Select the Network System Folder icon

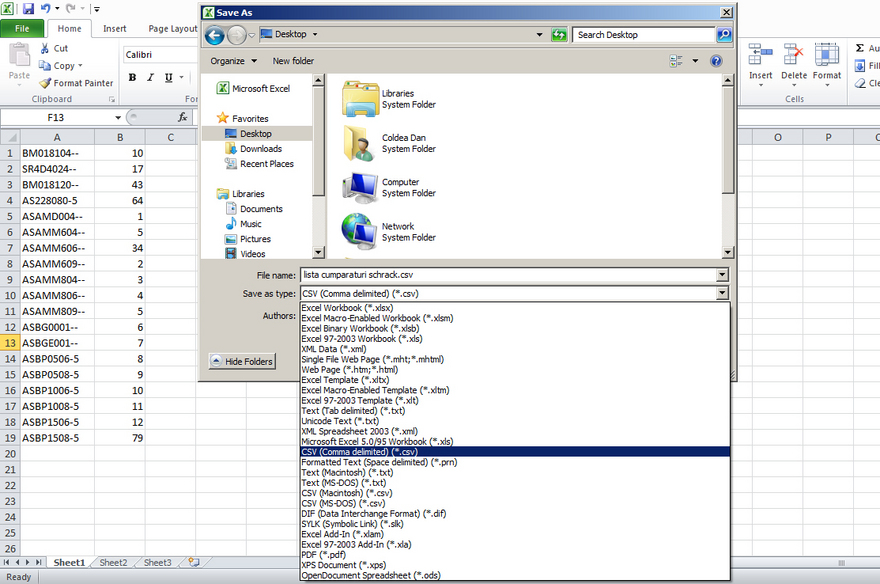point(359,231)
